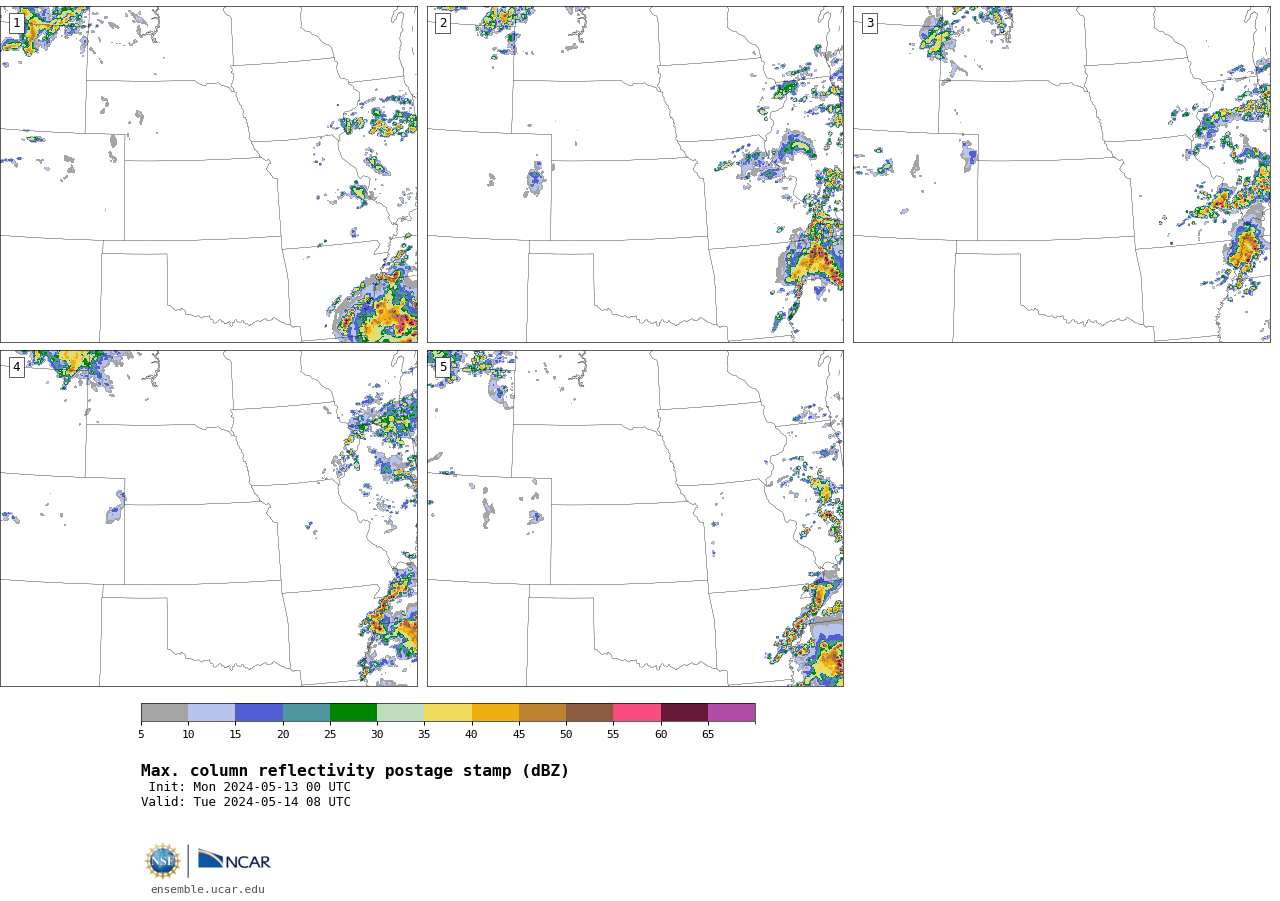
Task: Click the teal 20-25 dBZ swatch
Action: tap(306, 712)
